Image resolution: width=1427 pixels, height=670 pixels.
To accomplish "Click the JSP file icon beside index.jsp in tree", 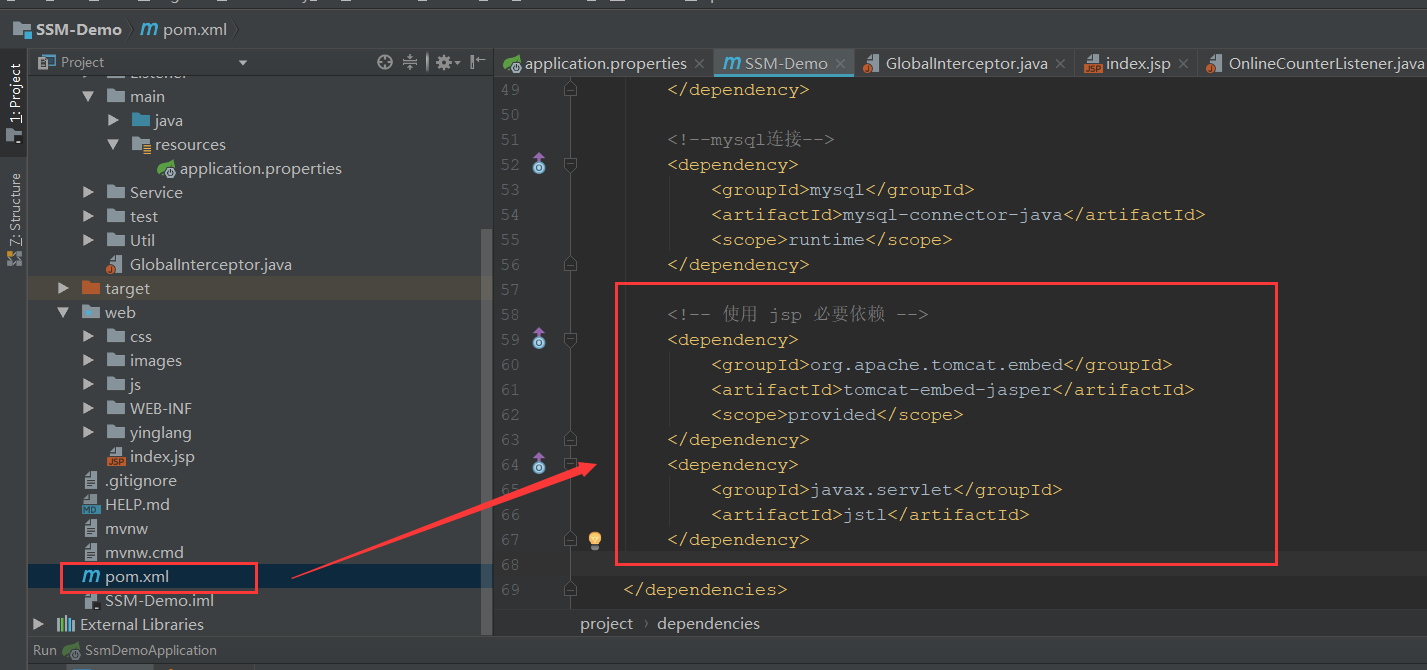I will 116,456.
